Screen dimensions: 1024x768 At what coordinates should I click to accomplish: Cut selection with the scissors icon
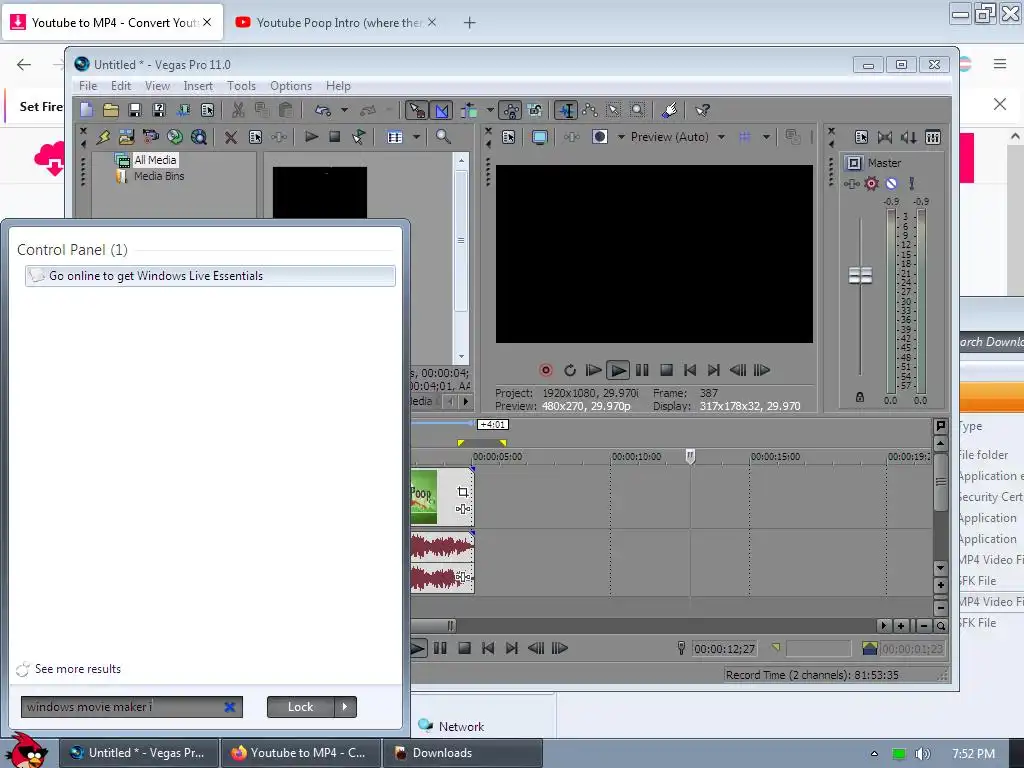tap(238, 110)
